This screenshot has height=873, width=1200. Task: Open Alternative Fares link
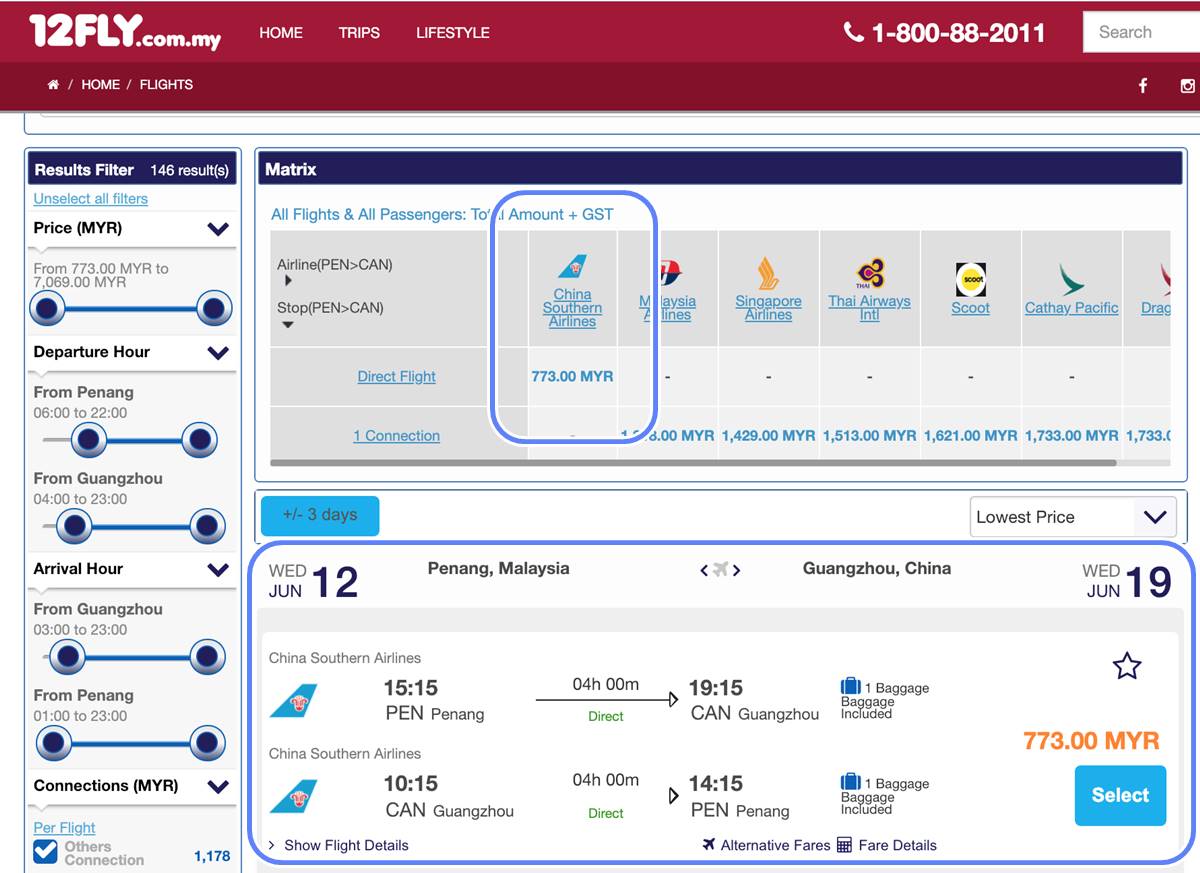[x=775, y=845]
